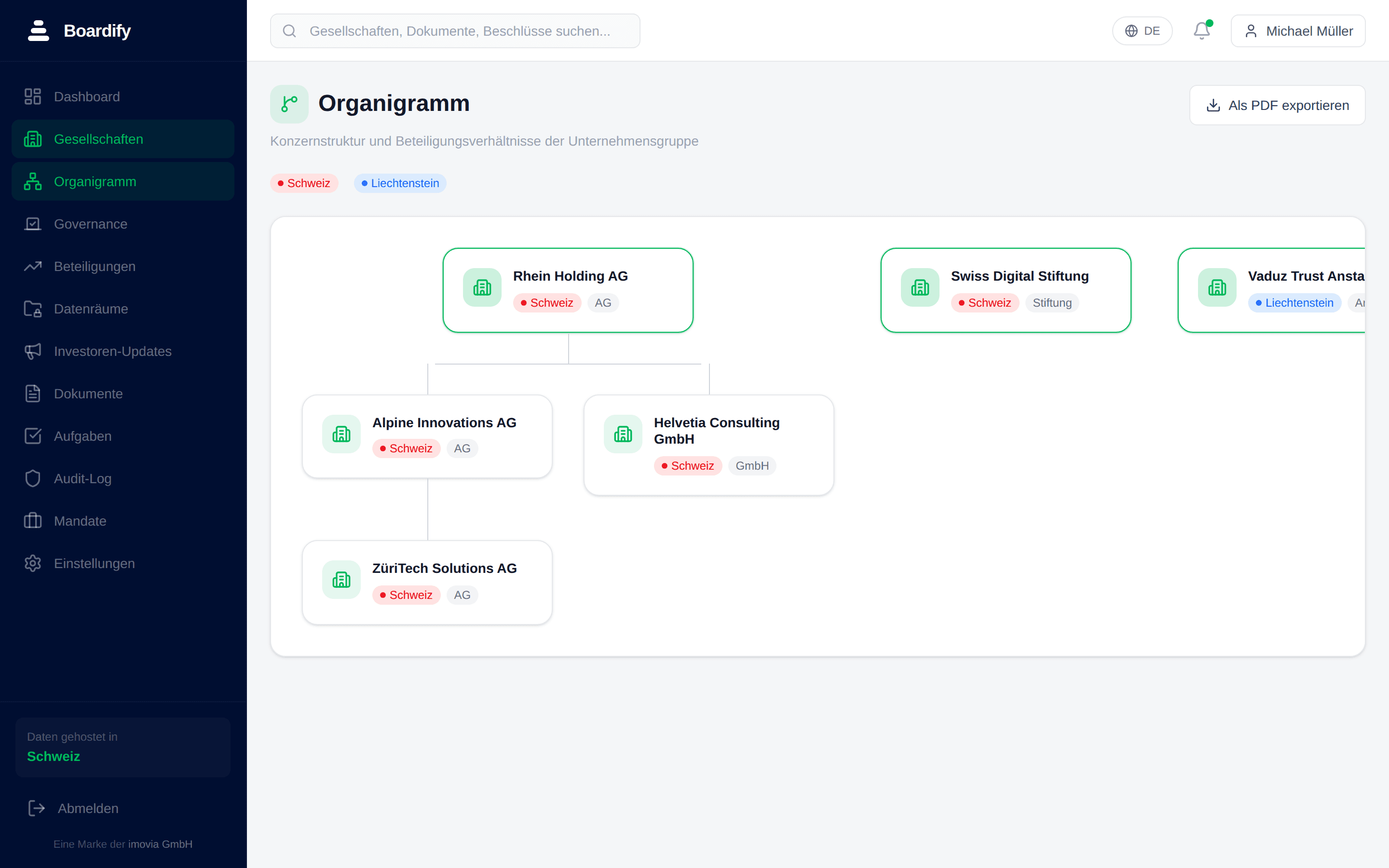This screenshot has height=868, width=1389.
Task: Focus the Gesellschaften search field
Action: (x=455, y=31)
